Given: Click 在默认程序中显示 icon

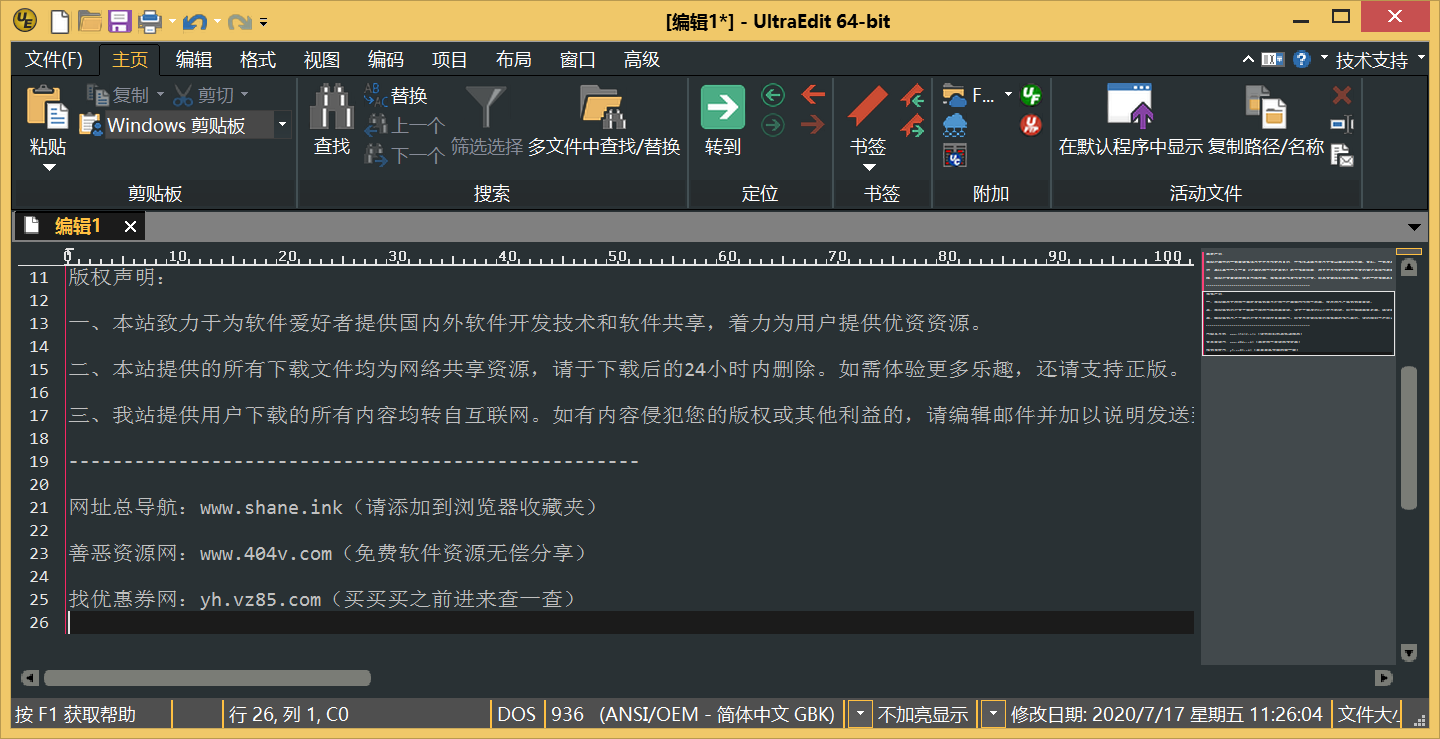Looking at the screenshot, I should point(1131,106).
